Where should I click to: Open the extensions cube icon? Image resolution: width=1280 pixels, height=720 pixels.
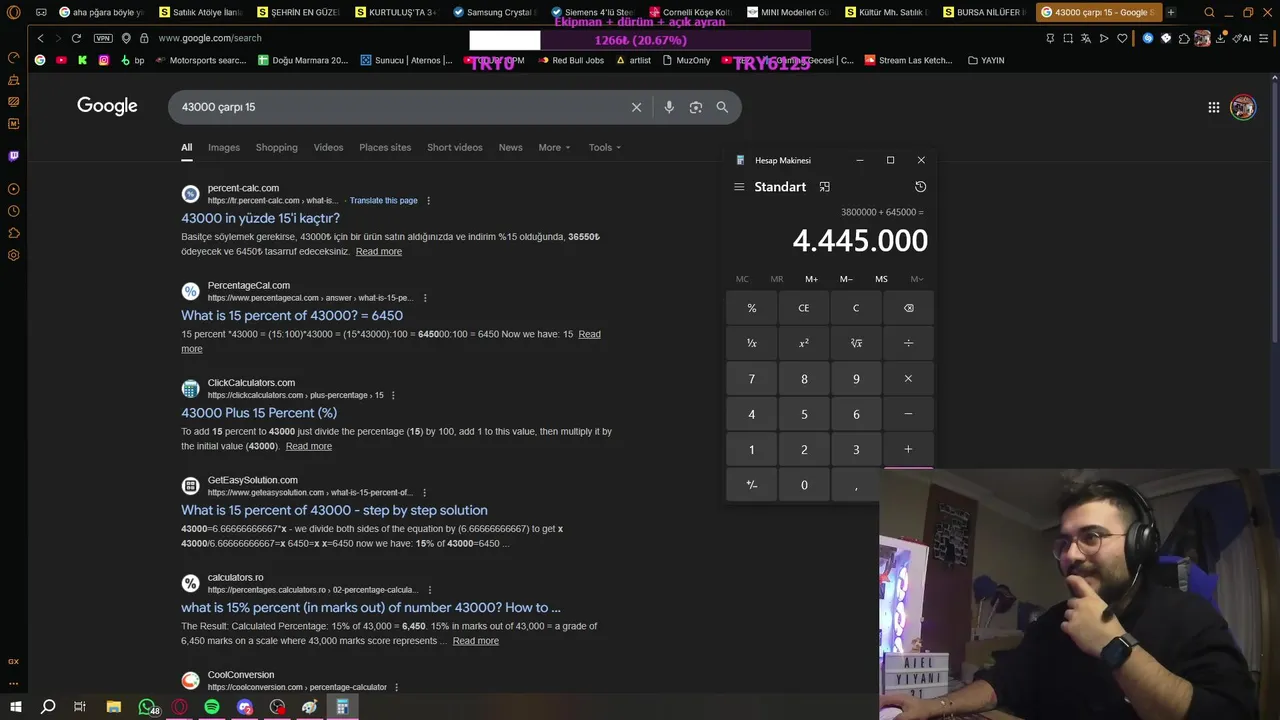(x=1184, y=38)
